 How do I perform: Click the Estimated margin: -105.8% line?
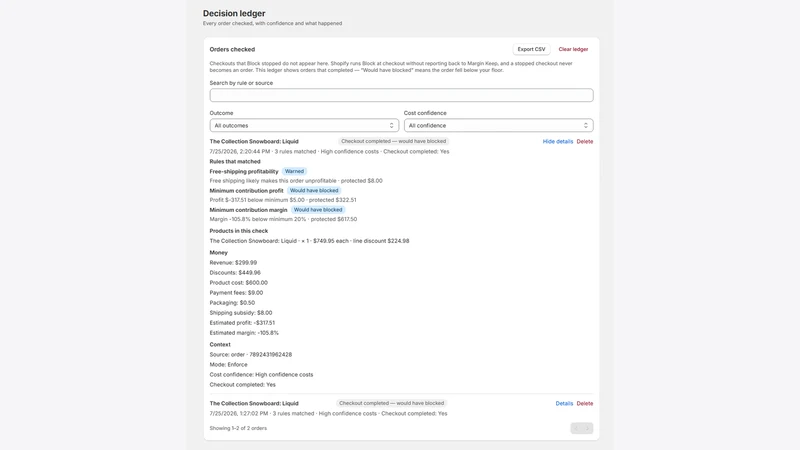tap(244, 333)
